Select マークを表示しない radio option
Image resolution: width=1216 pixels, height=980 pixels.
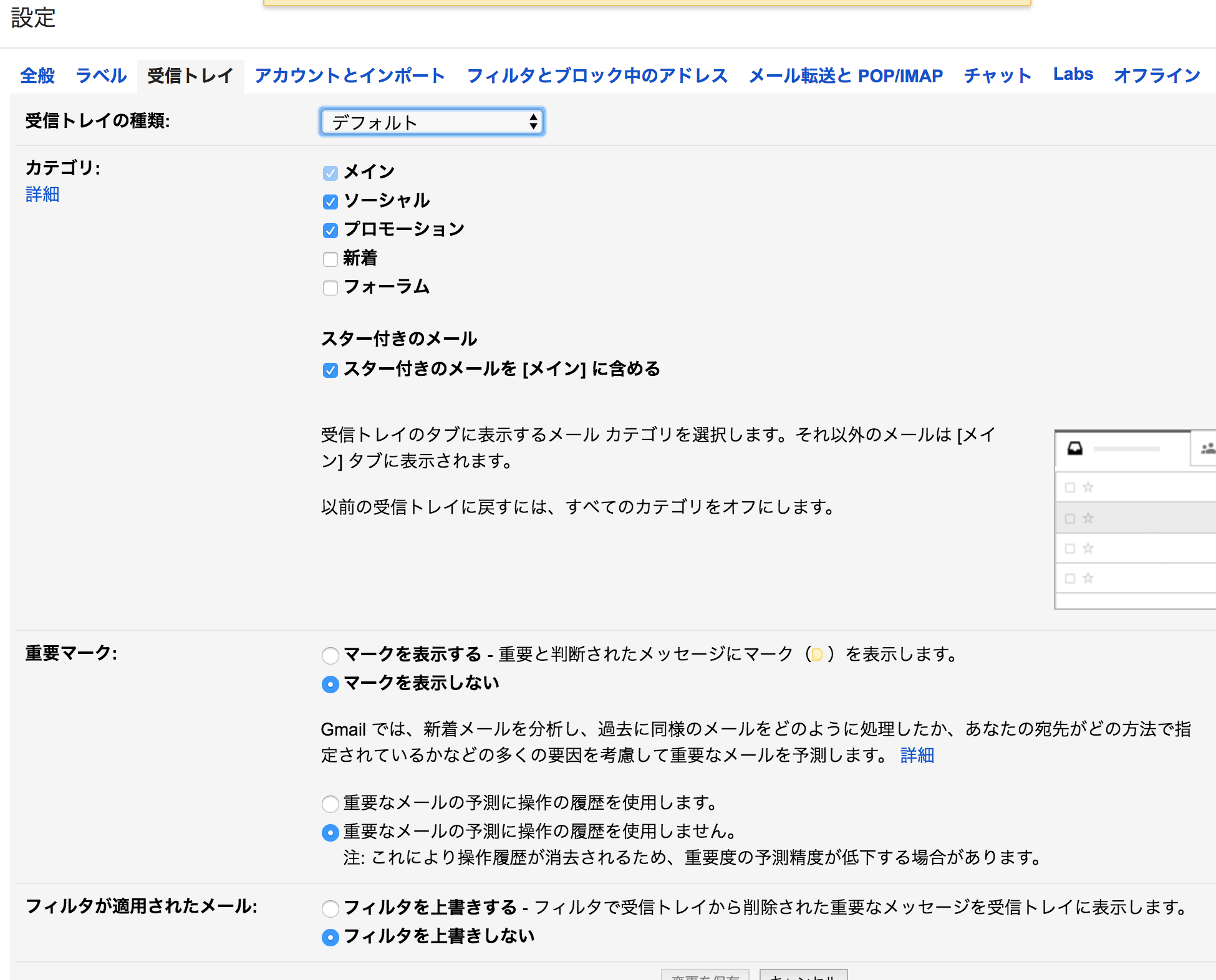click(331, 685)
